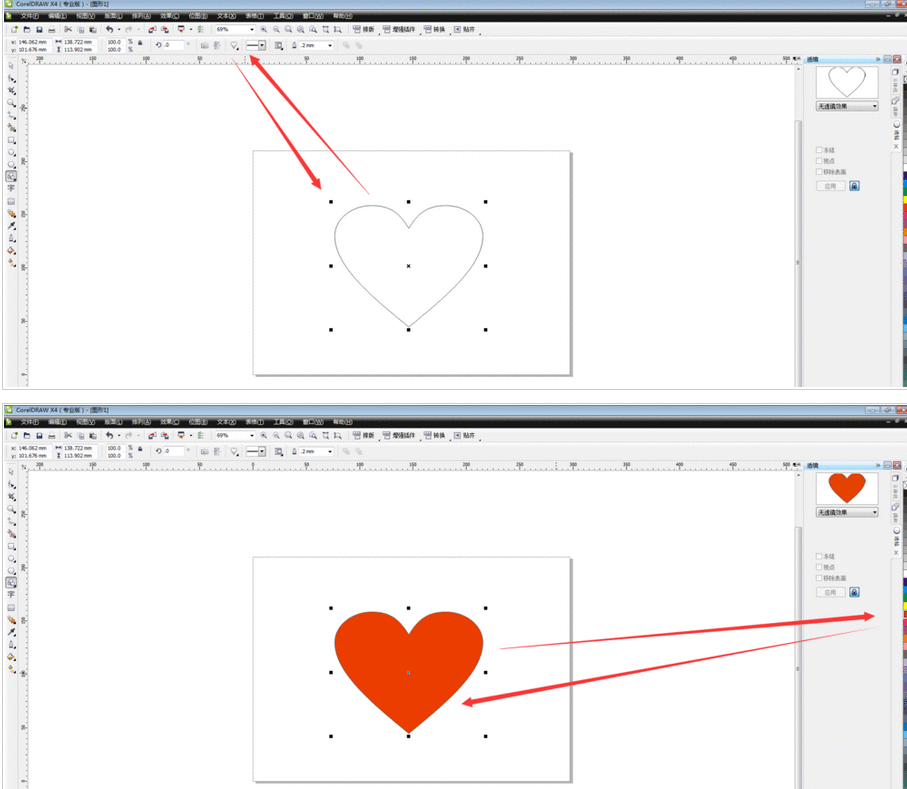The height and width of the screenshot is (789, 907).
Task: Click the Print icon in lower window toolbar
Action: [x=53, y=436]
